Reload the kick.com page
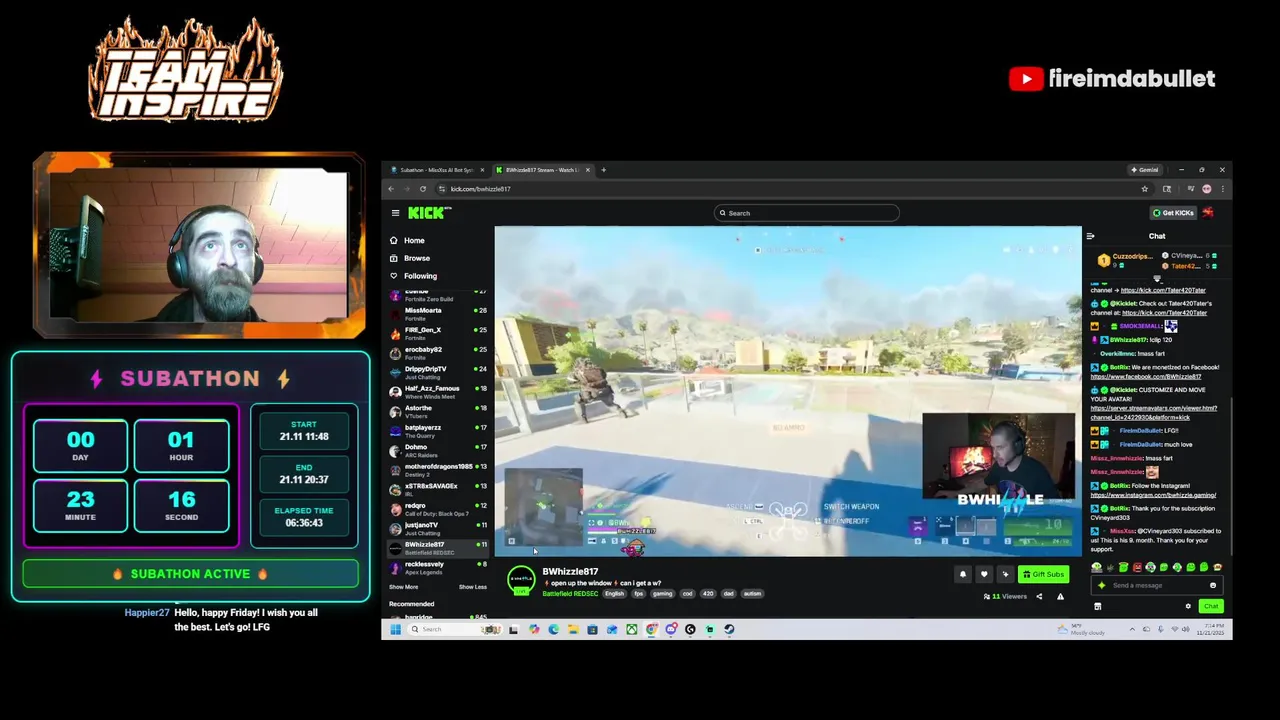1280x720 pixels. pyautogui.click(x=422, y=189)
